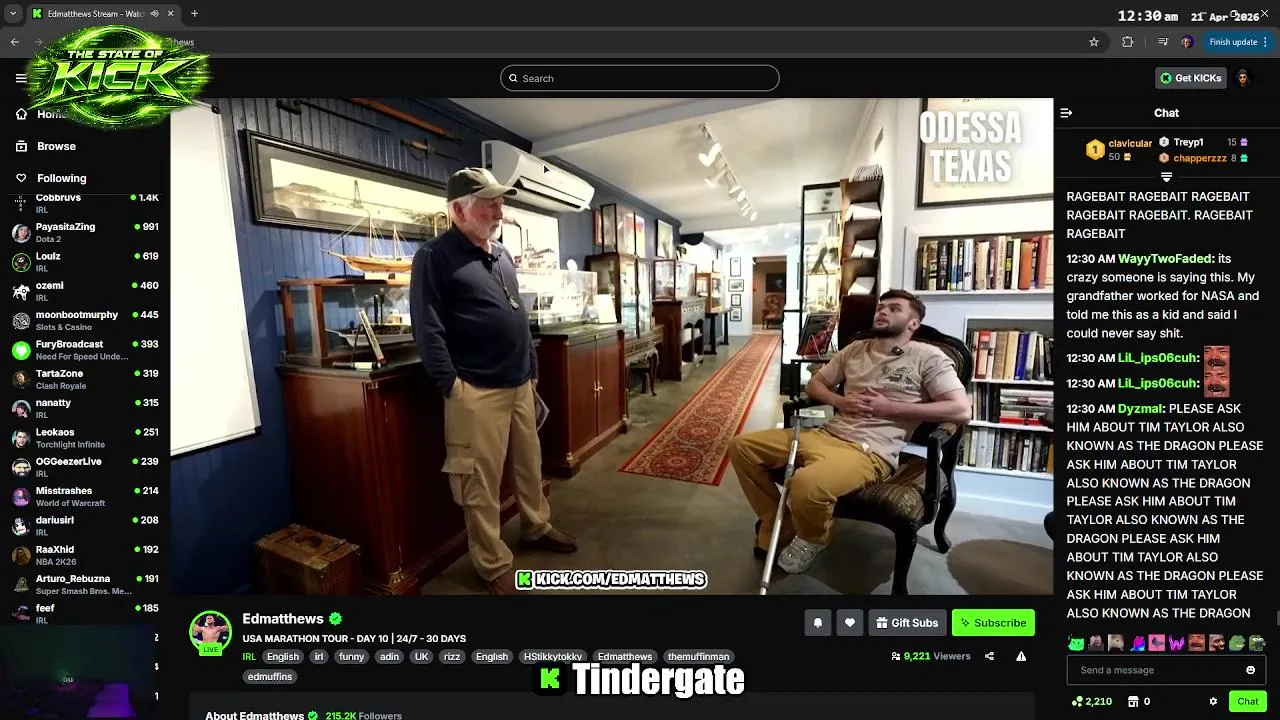Select the edmuffins tag
Viewport: 1280px width, 720px height.
coord(270,677)
